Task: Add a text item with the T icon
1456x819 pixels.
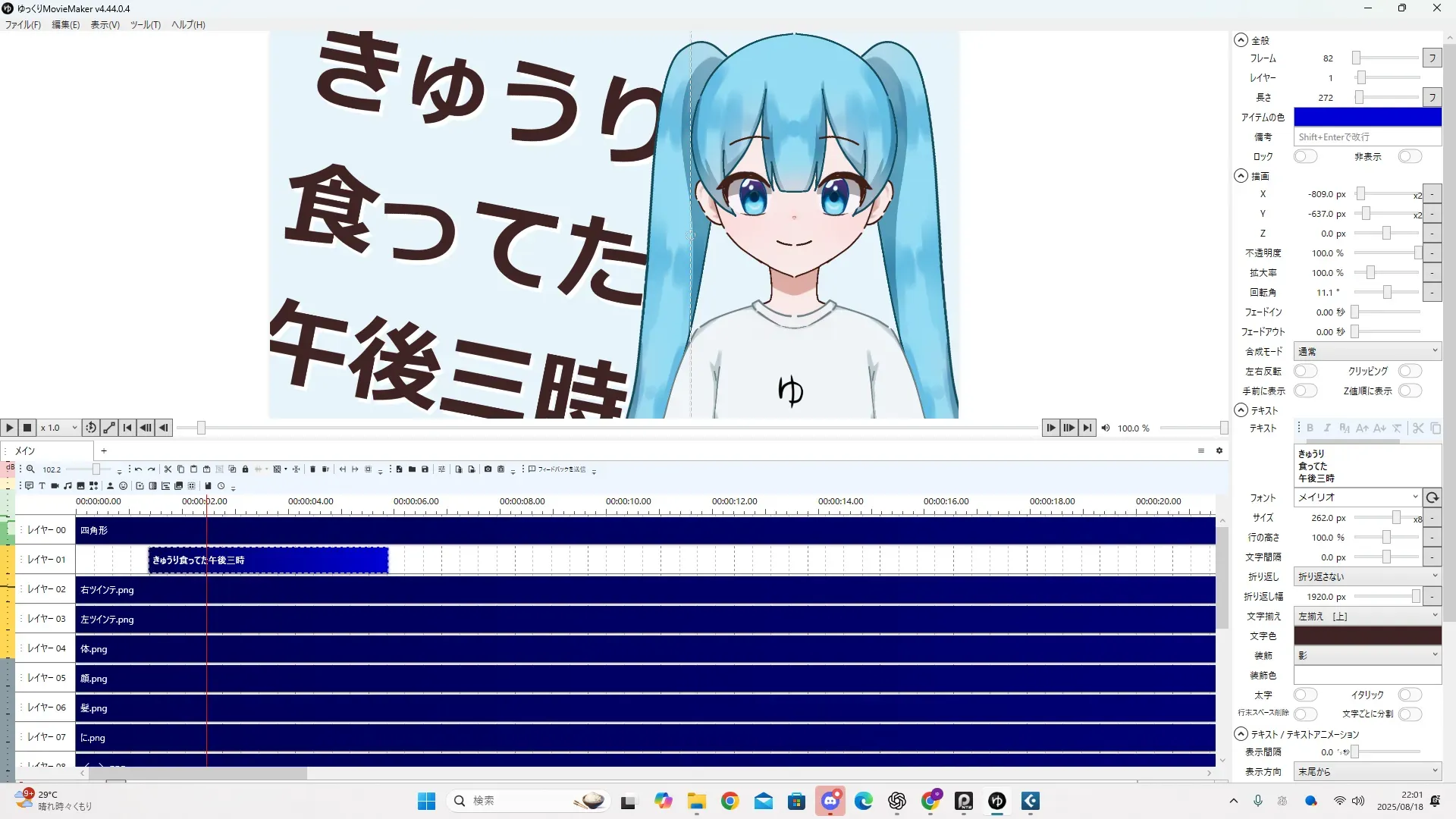Action: point(42,486)
